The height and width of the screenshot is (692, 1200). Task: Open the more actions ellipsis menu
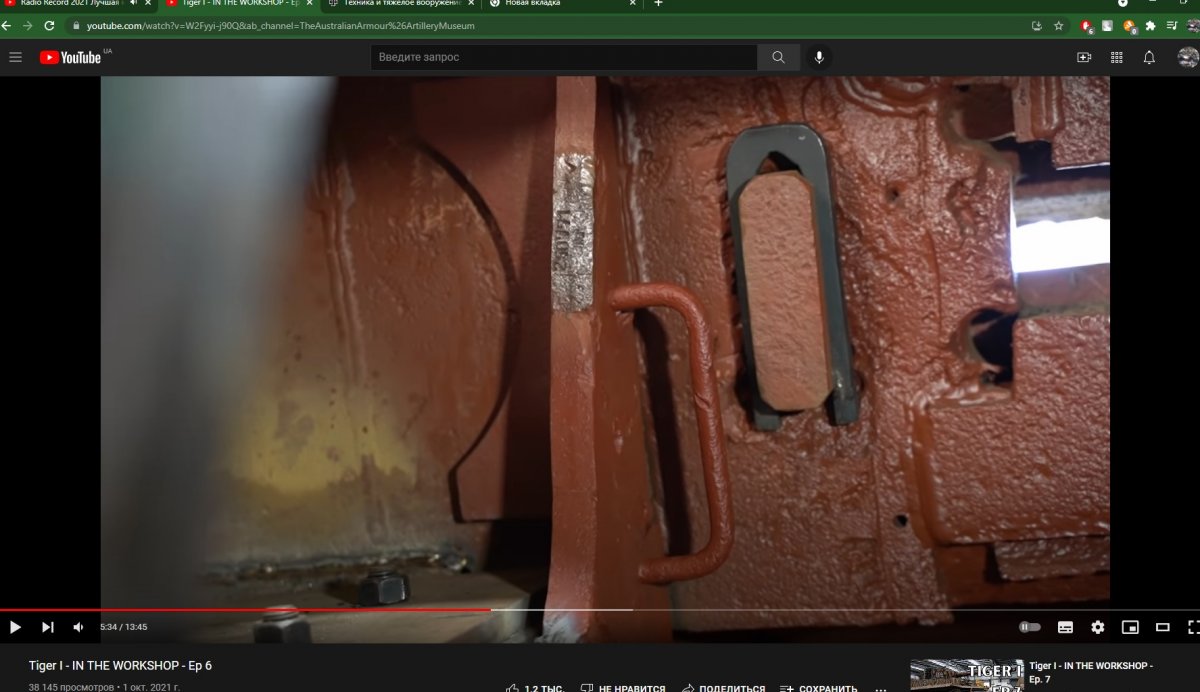click(x=880, y=688)
